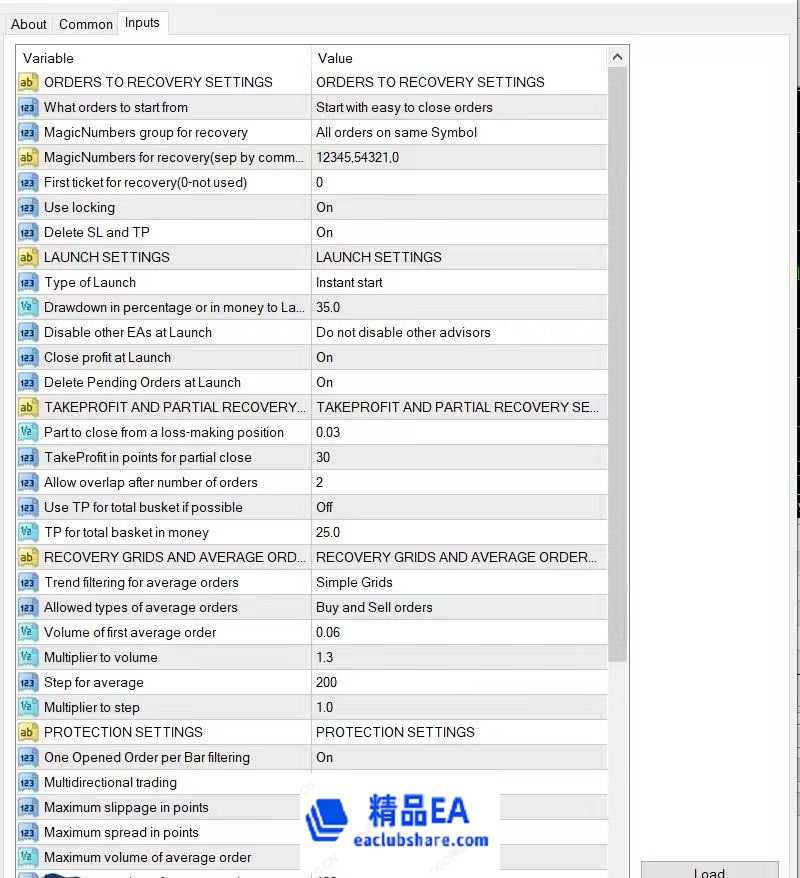
Task: Click the double-type icon next to Multiplier to volume
Action: coord(28,657)
